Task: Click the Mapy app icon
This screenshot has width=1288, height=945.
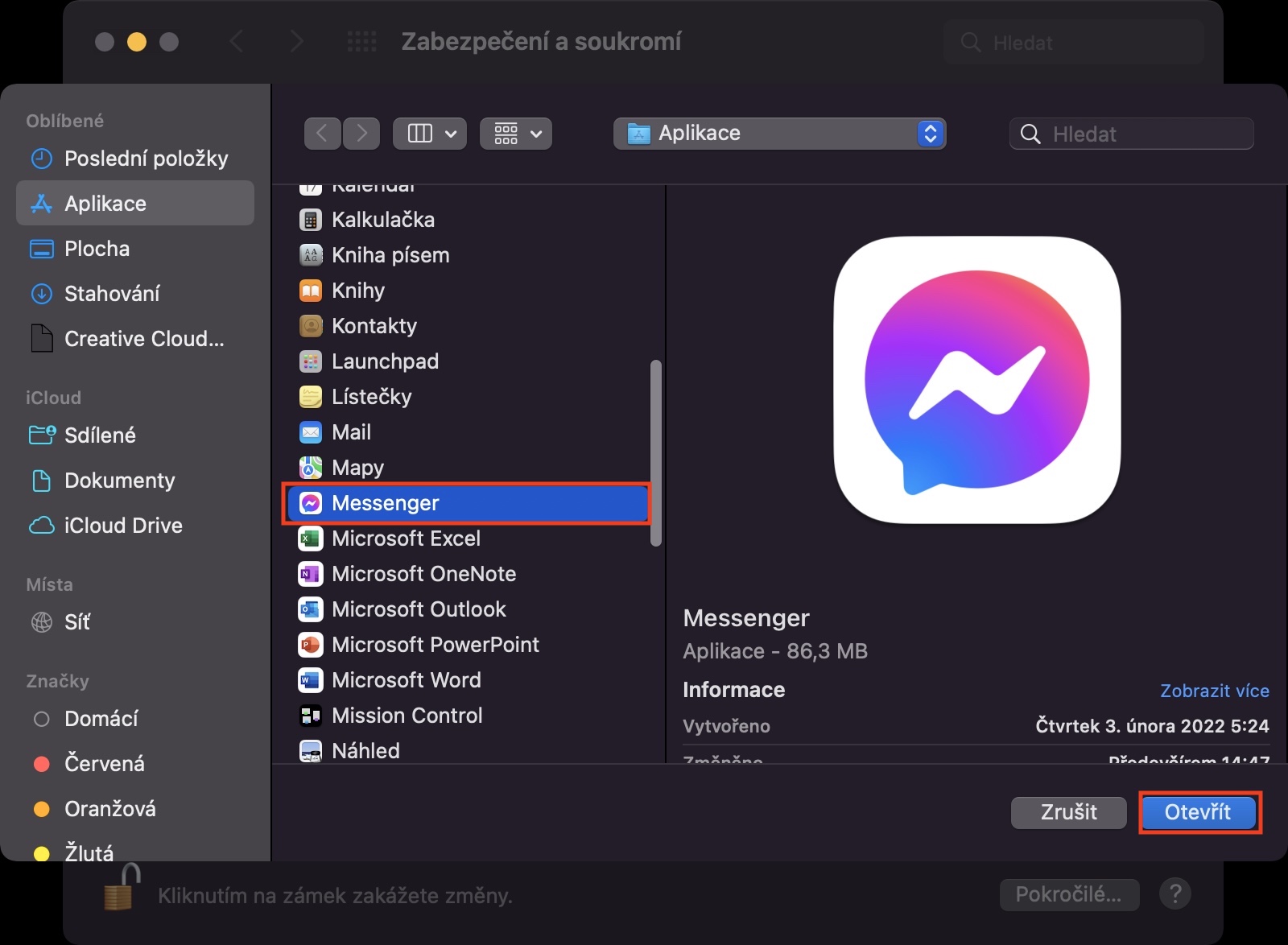Action: tap(311, 468)
